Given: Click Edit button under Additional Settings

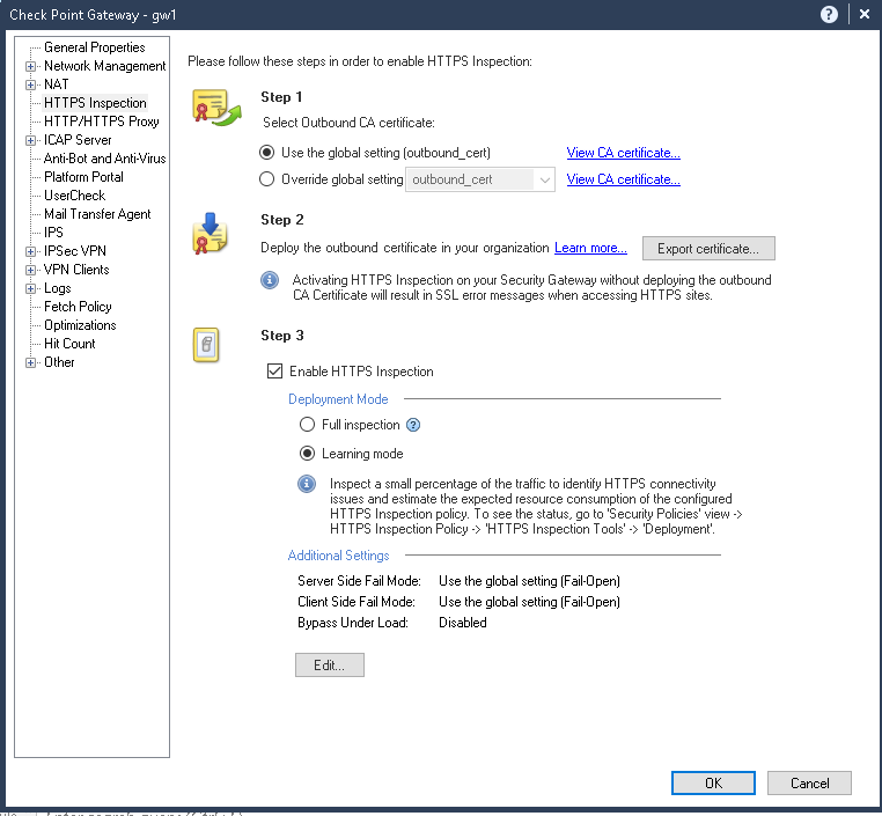Looking at the screenshot, I should click(330, 665).
